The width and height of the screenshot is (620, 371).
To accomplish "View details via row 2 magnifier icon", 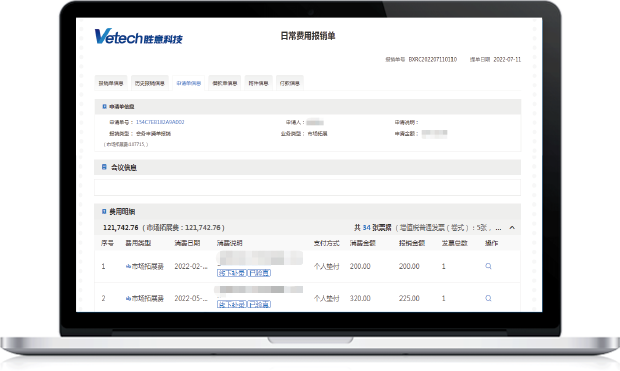I will (x=488, y=298).
